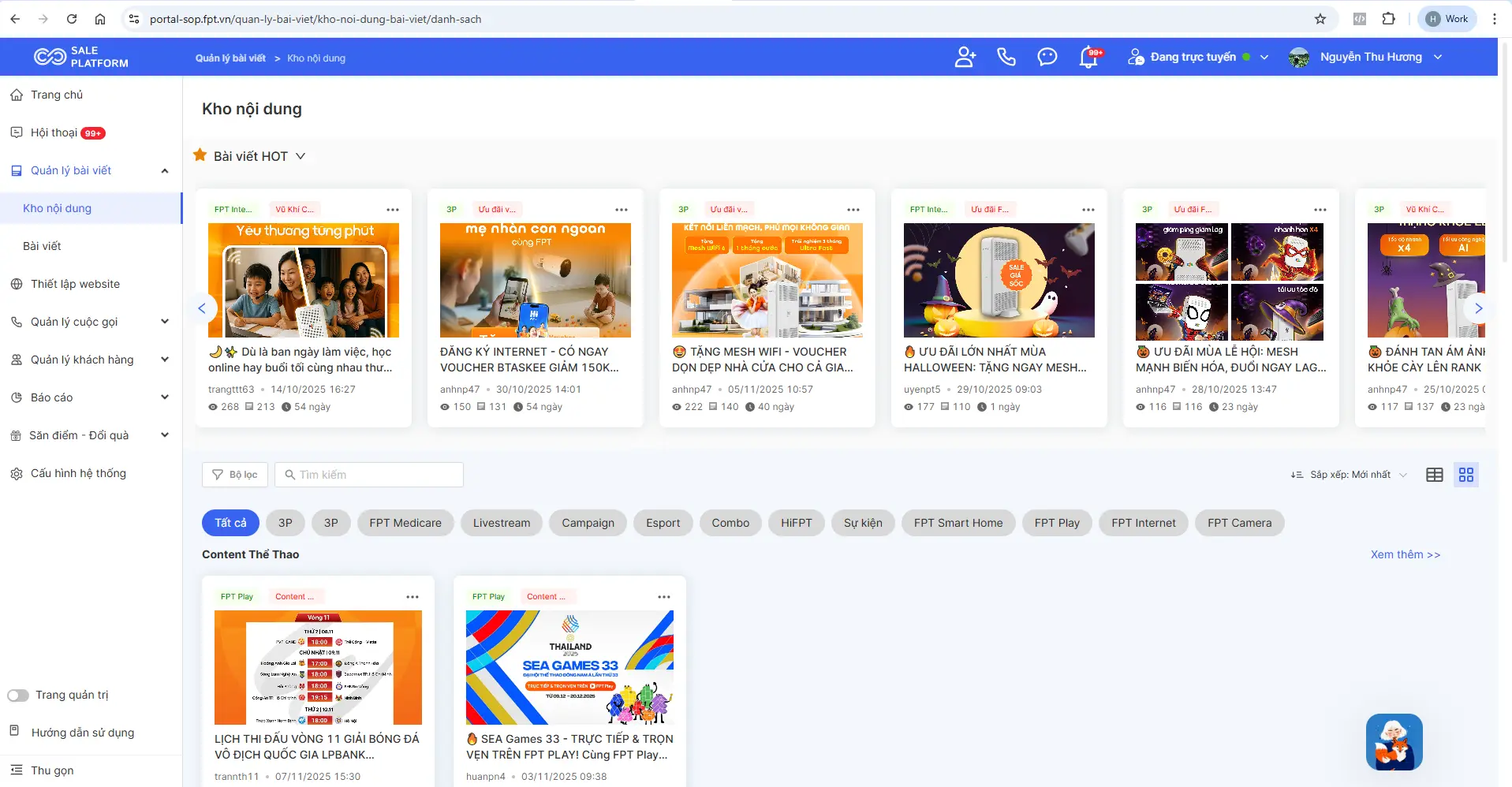Click the Bộ lọc filter button

pos(235,475)
